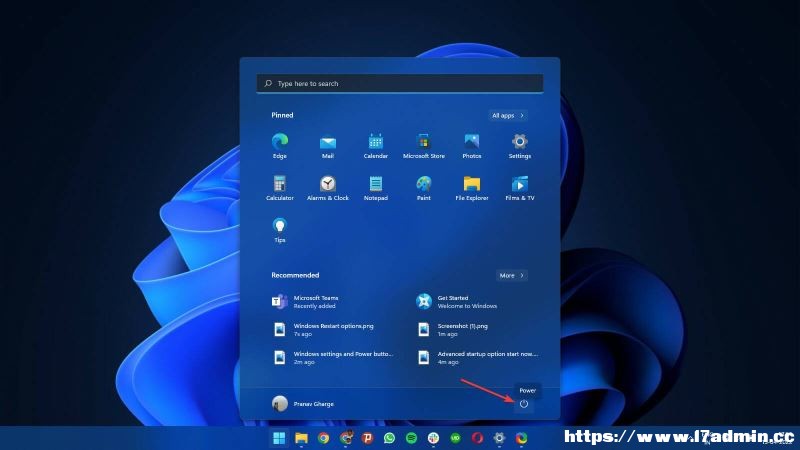Open Settings gear on taskbar
Image resolution: width=800 pixels, height=450 pixels.
click(499, 438)
